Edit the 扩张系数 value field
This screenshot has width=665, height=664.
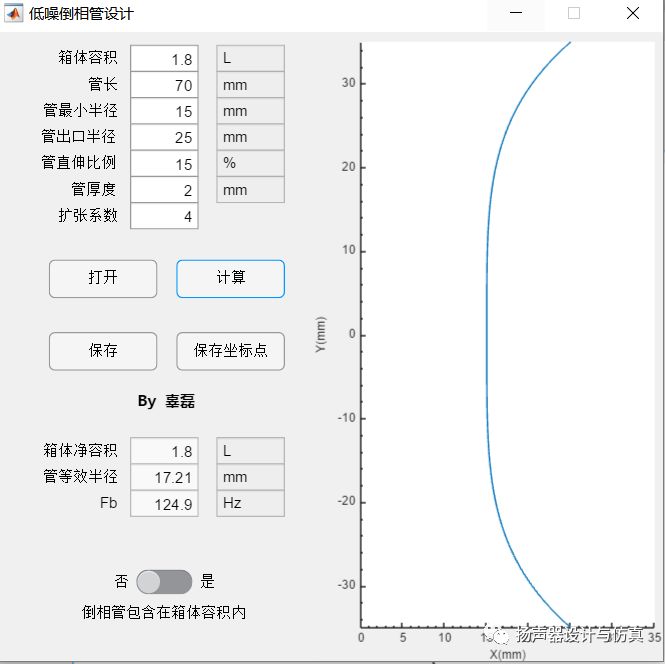[x=164, y=215]
